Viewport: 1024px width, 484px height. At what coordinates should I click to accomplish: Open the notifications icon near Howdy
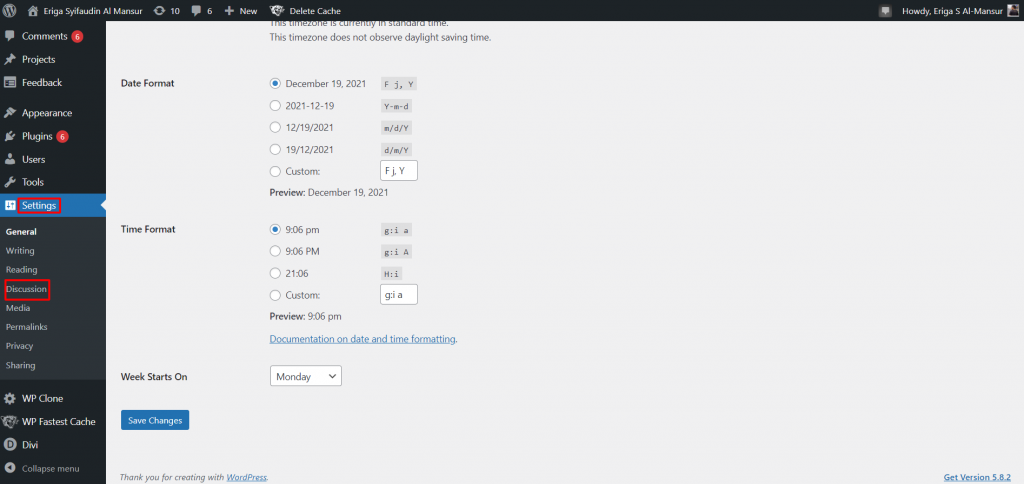[885, 10]
